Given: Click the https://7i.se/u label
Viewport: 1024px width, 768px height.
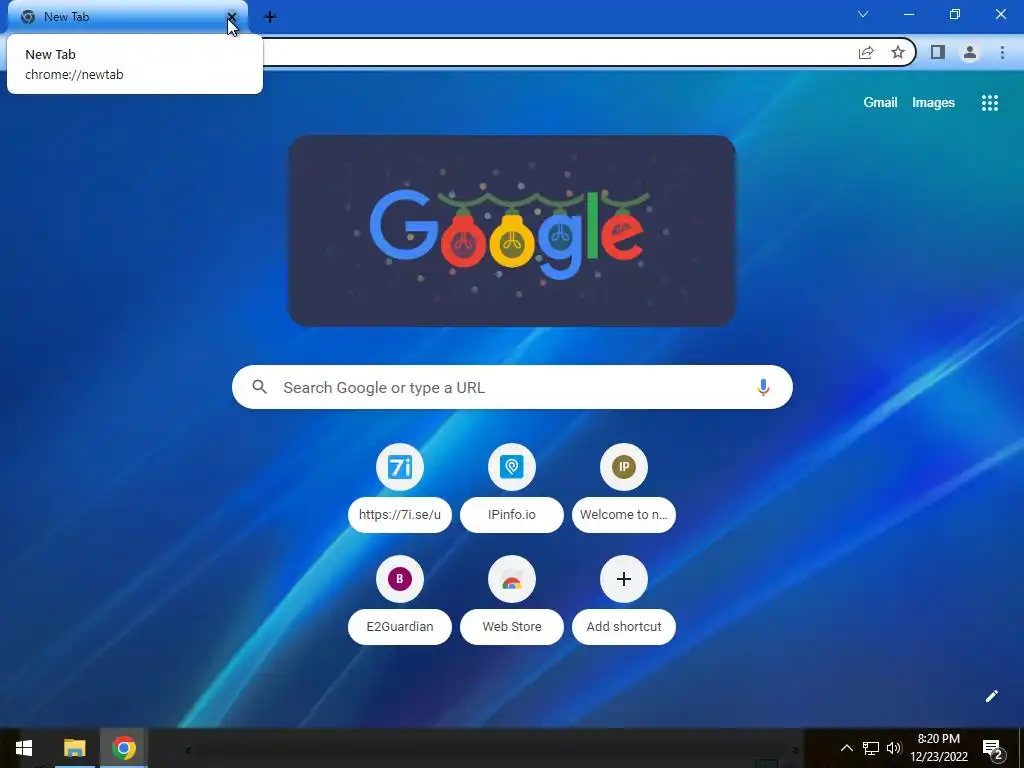Looking at the screenshot, I should (400, 515).
